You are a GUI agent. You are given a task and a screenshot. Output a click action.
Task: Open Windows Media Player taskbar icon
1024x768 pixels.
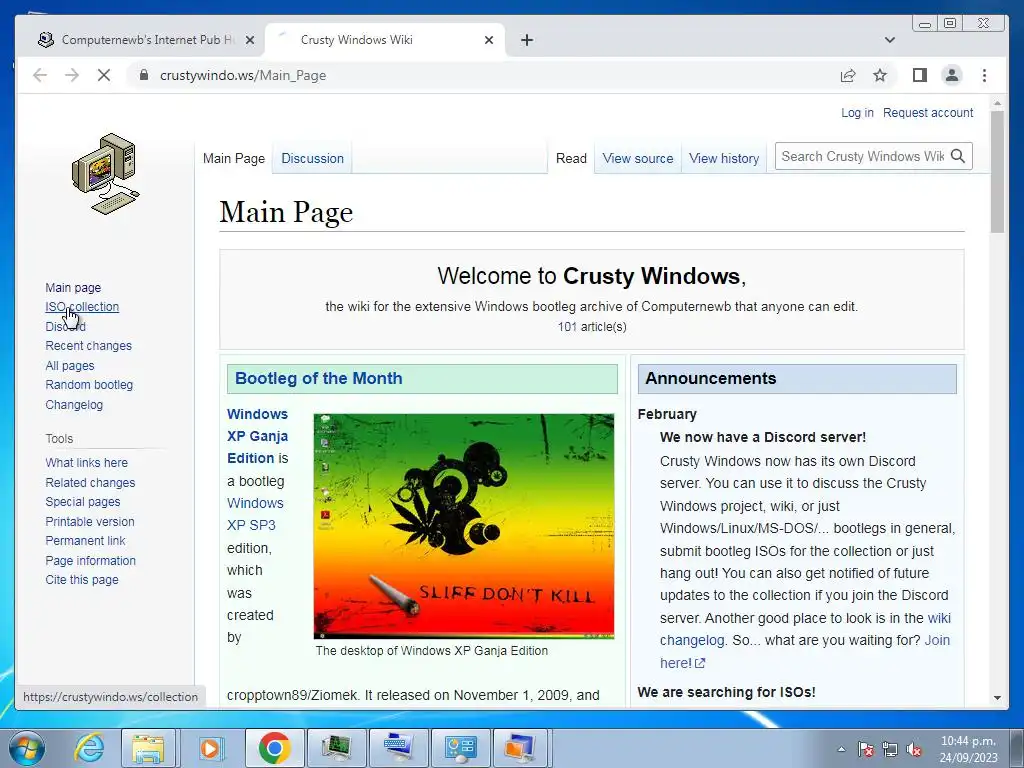(x=210, y=748)
